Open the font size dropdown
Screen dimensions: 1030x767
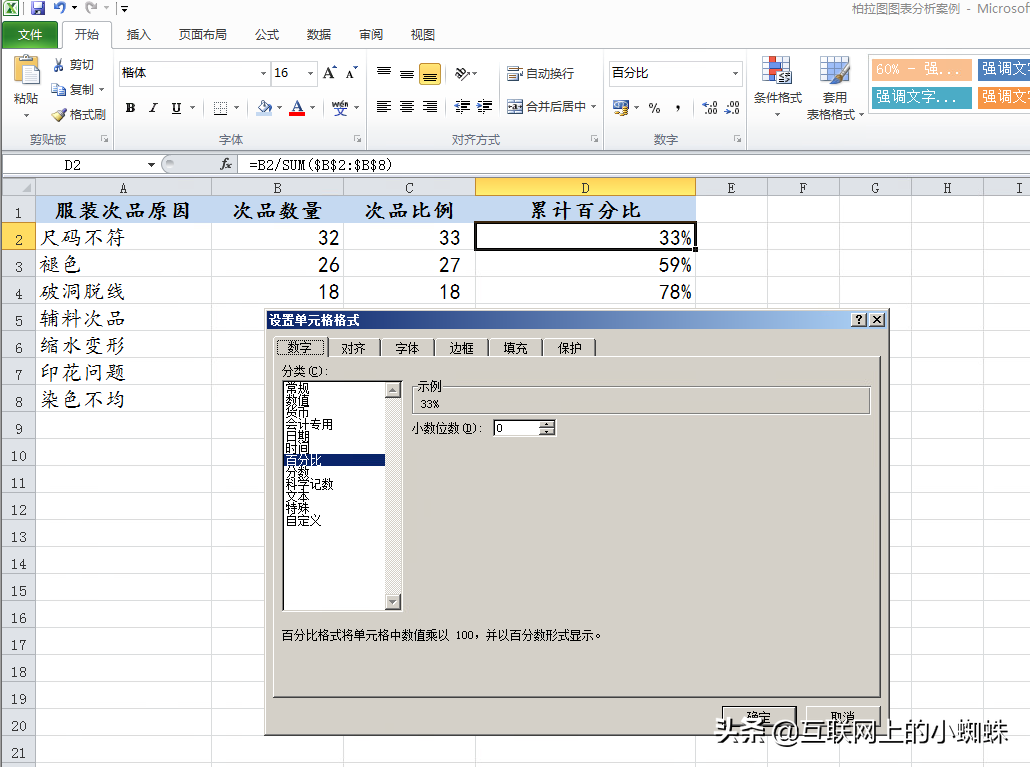point(311,73)
